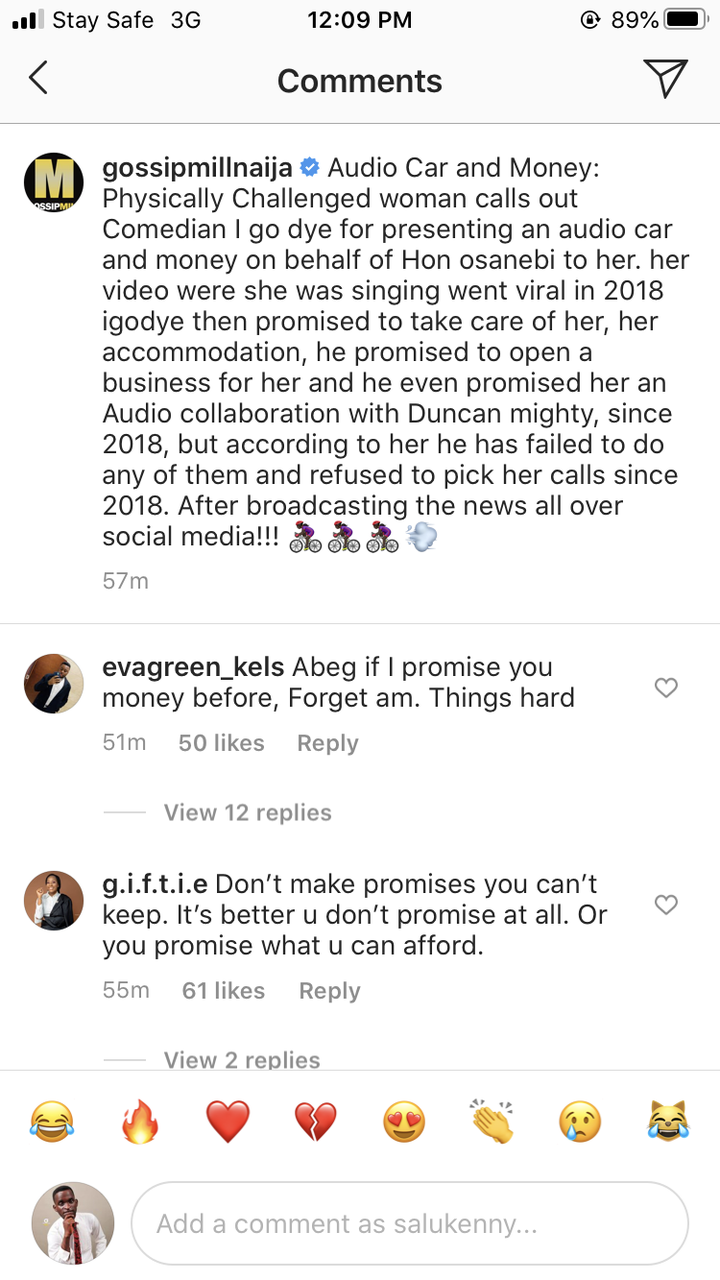Insert the heart-eyes emoji

pos(404,1121)
